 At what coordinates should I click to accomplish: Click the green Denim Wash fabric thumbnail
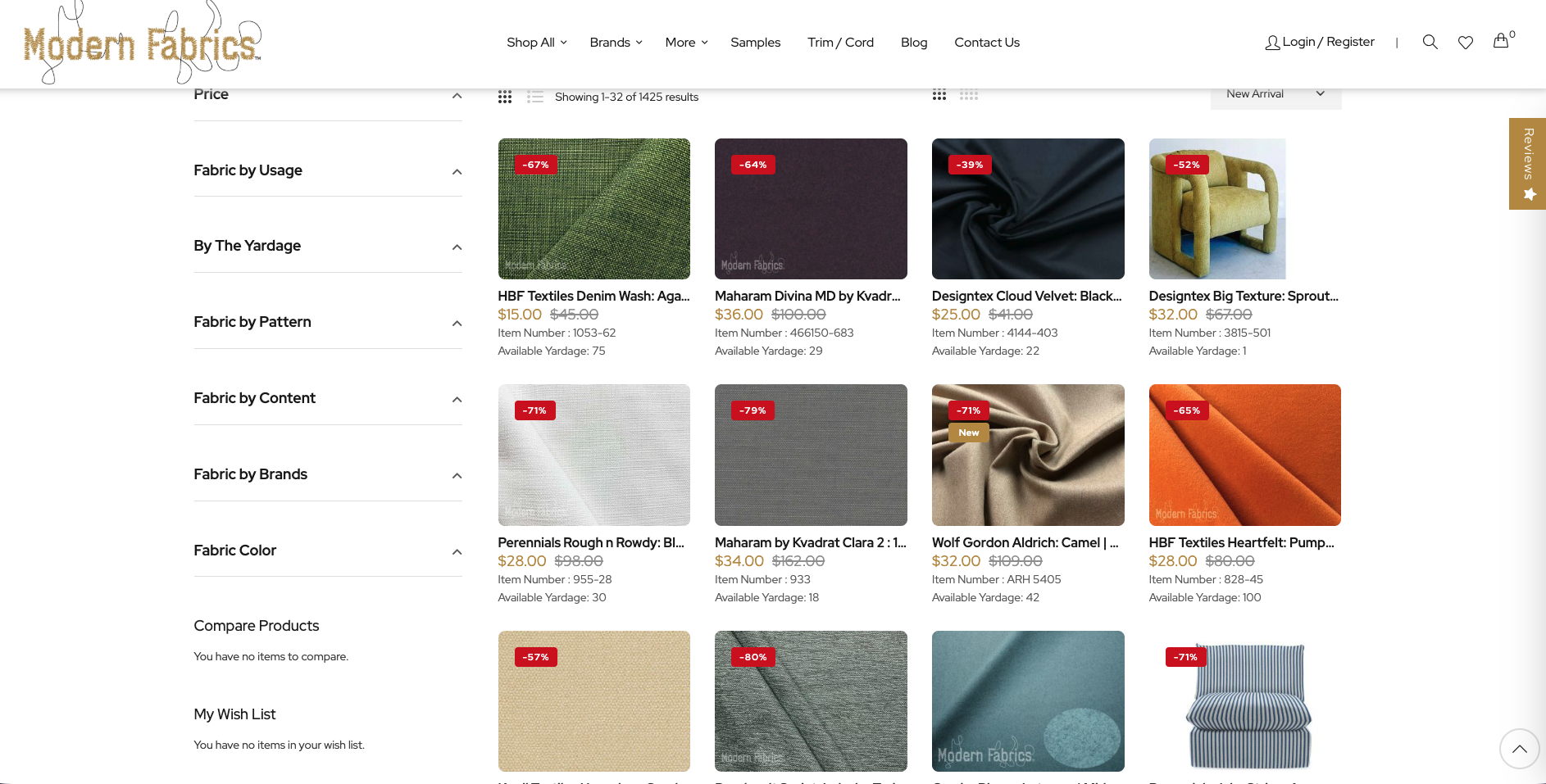click(594, 209)
